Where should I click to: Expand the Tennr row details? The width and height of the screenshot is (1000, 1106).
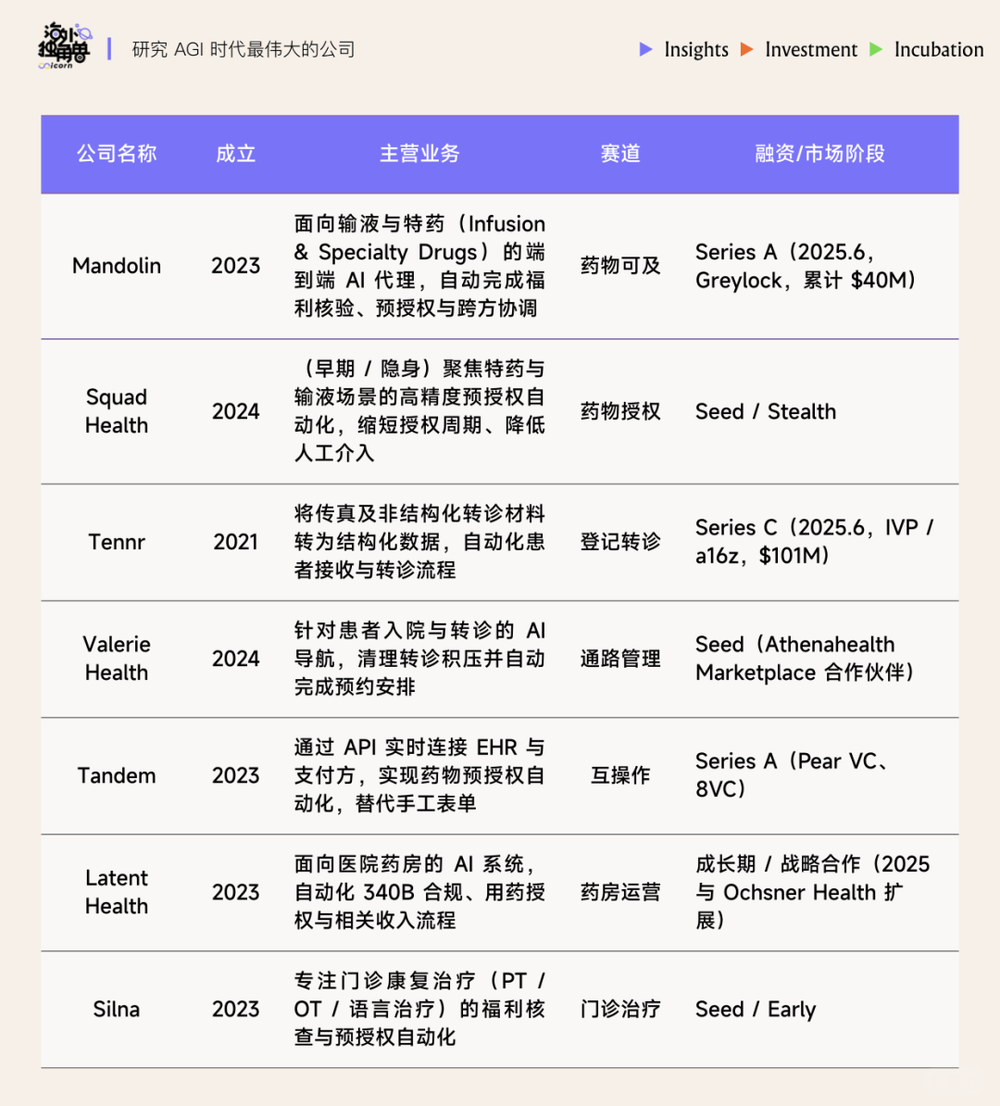(x=117, y=542)
